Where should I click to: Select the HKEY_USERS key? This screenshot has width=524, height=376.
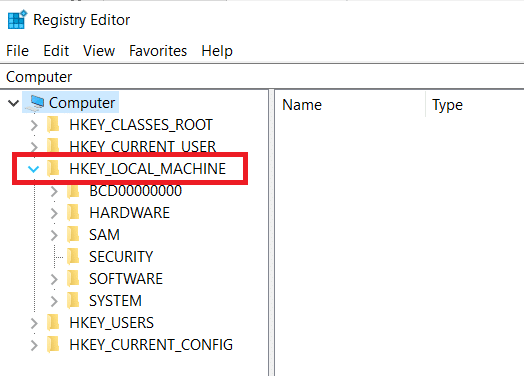[x=111, y=323]
